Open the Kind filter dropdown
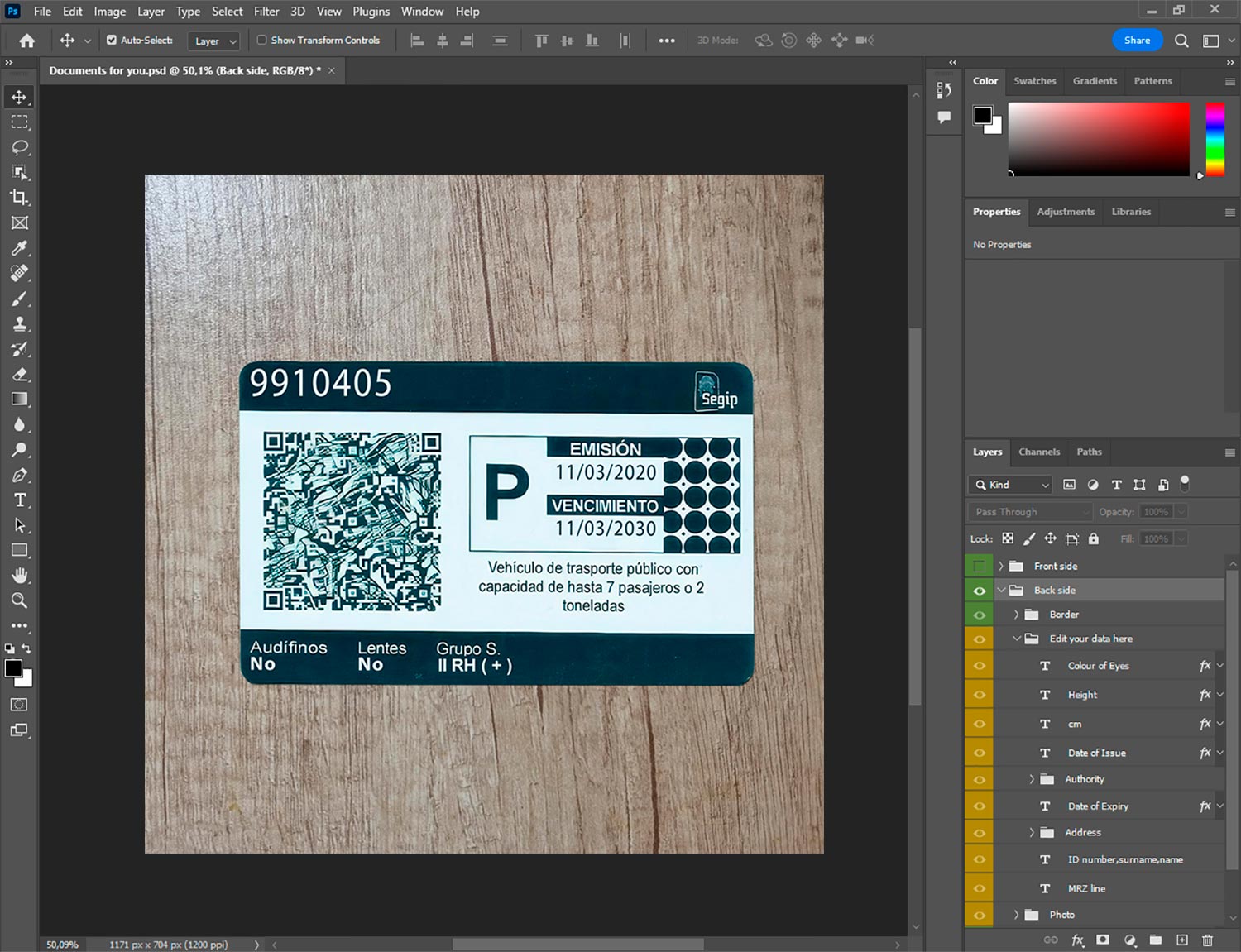Screen dimensions: 1241x952 pyautogui.click(x=1010, y=485)
